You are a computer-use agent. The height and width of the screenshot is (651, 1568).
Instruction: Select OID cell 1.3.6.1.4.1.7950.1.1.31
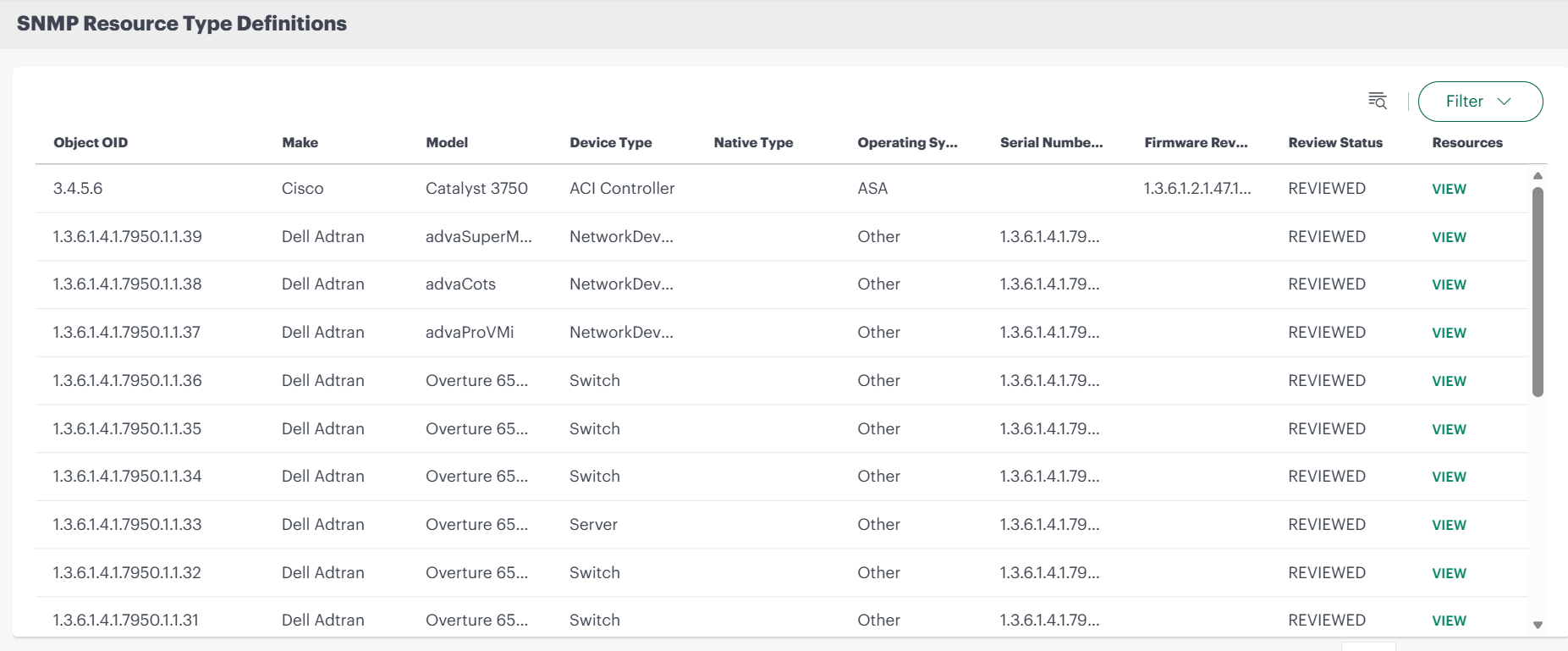[x=125, y=620]
